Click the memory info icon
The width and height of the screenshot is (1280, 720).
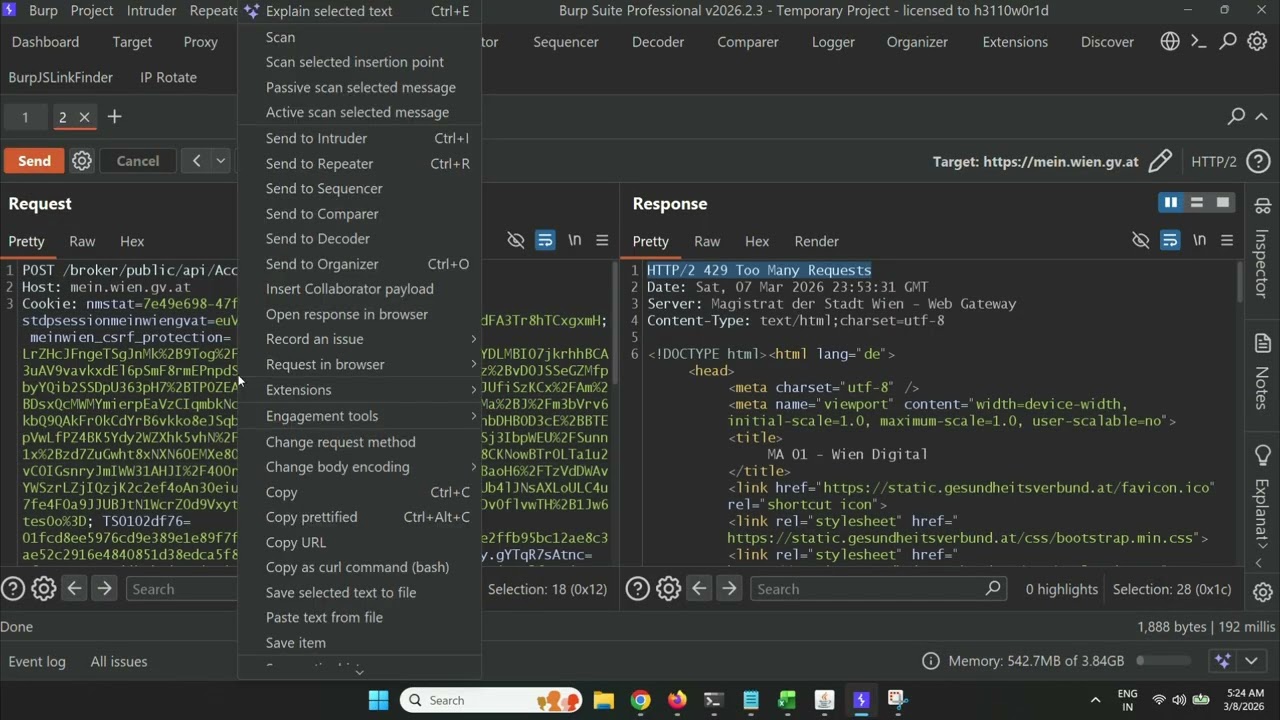point(931,661)
